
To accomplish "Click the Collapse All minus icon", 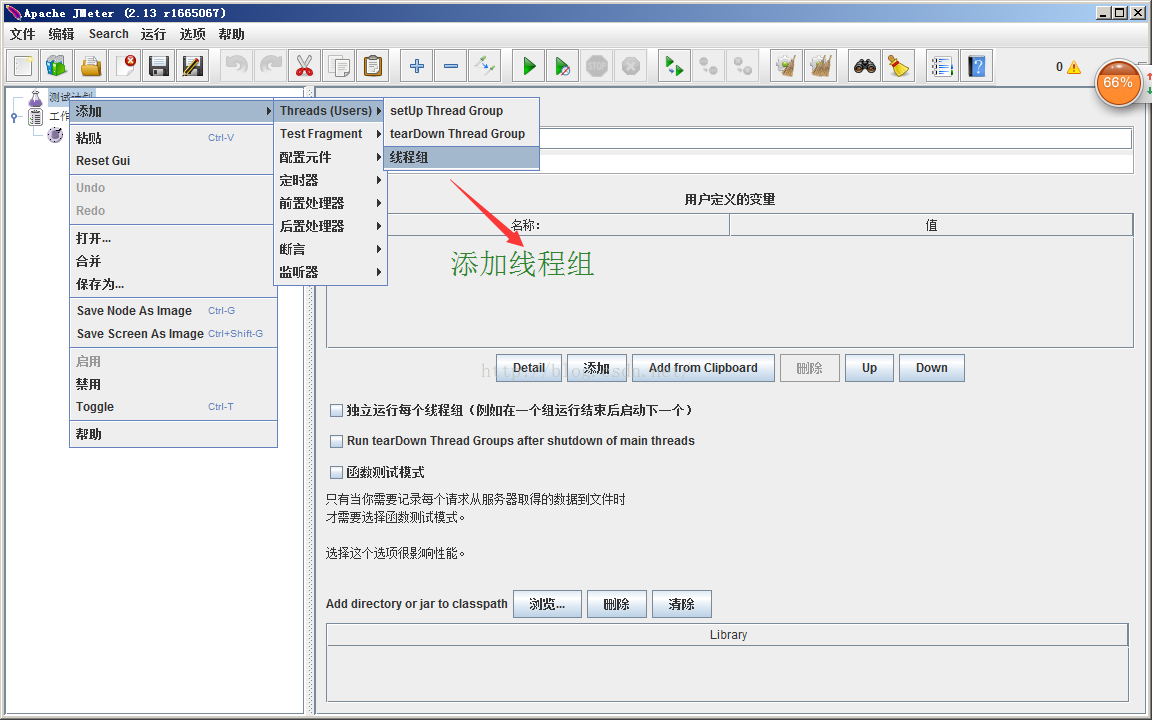I will coord(450,66).
